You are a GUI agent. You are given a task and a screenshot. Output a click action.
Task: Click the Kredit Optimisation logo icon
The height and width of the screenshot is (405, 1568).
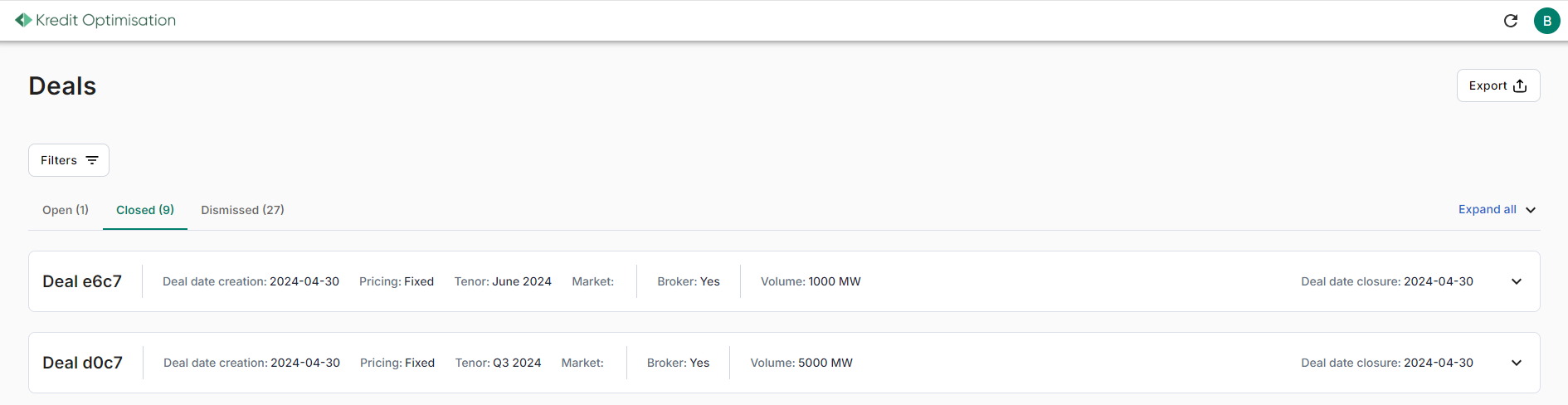23,20
